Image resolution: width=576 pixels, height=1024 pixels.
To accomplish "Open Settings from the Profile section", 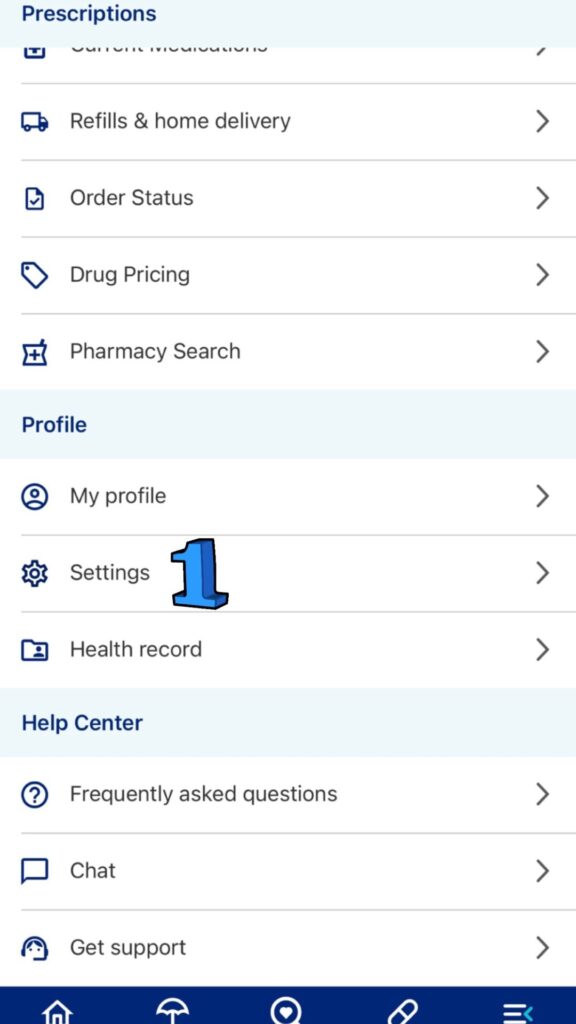I will (110, 572).
